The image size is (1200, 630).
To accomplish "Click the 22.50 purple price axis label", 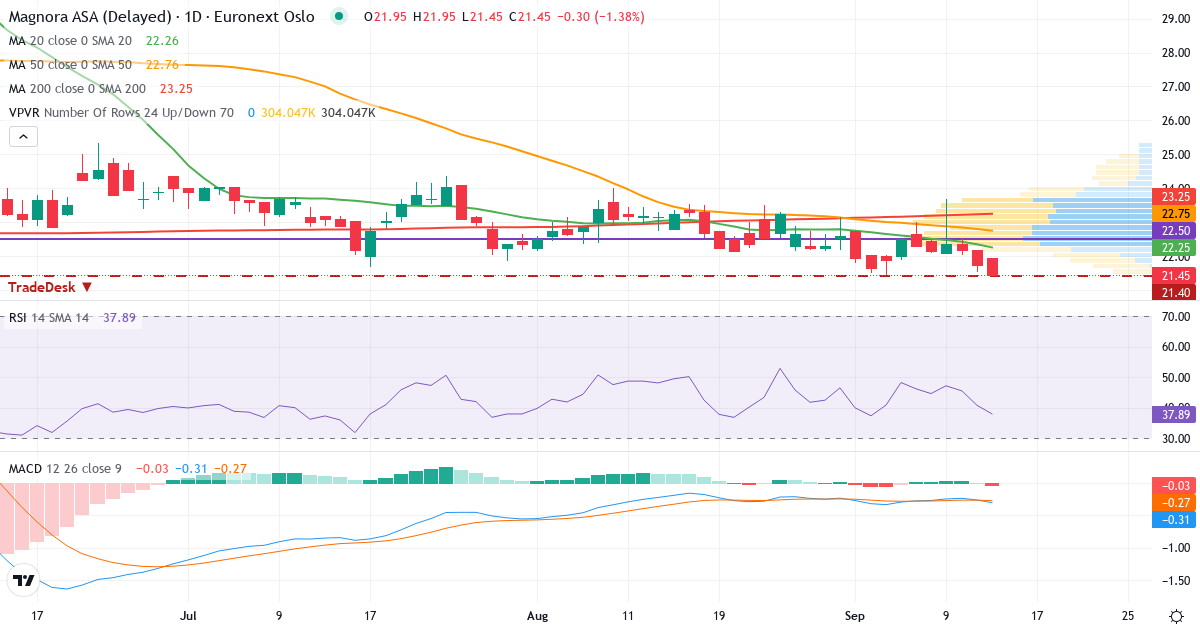I will 1173,231.
